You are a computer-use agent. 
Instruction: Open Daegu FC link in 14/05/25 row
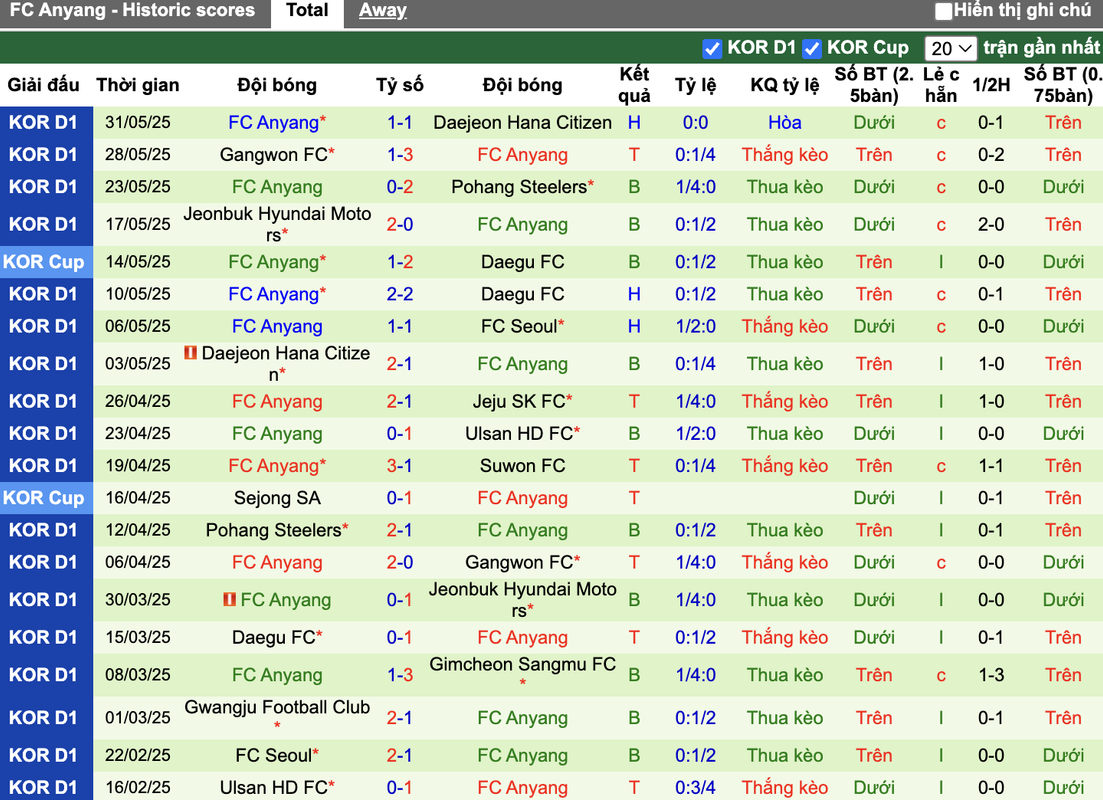click(523, 262)
